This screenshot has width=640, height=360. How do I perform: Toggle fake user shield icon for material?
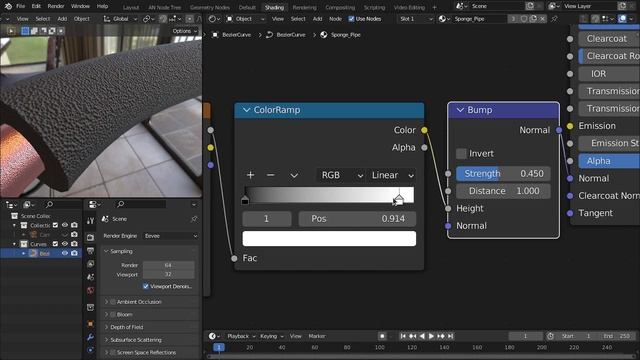click(x=524, y=19)
